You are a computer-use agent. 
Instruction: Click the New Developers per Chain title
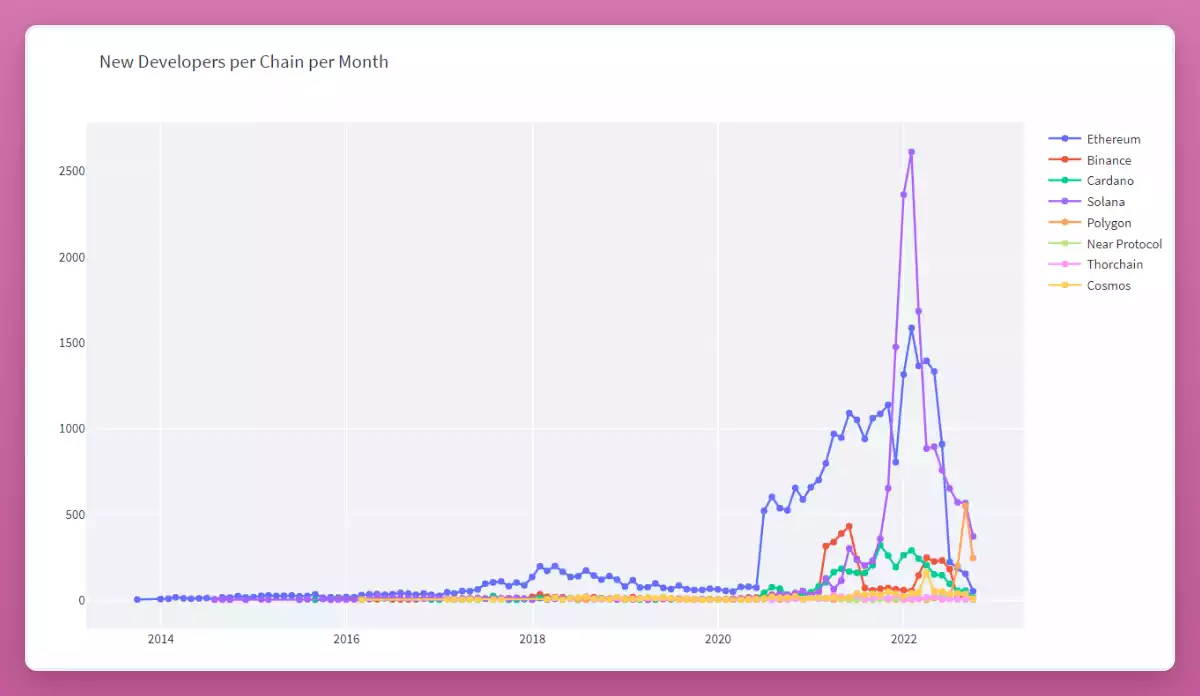(x=244, y=62)
